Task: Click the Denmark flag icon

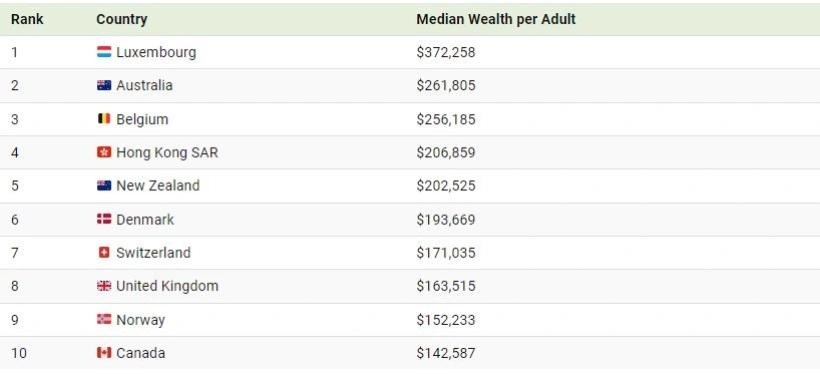Action: click(x=104, y=219)
